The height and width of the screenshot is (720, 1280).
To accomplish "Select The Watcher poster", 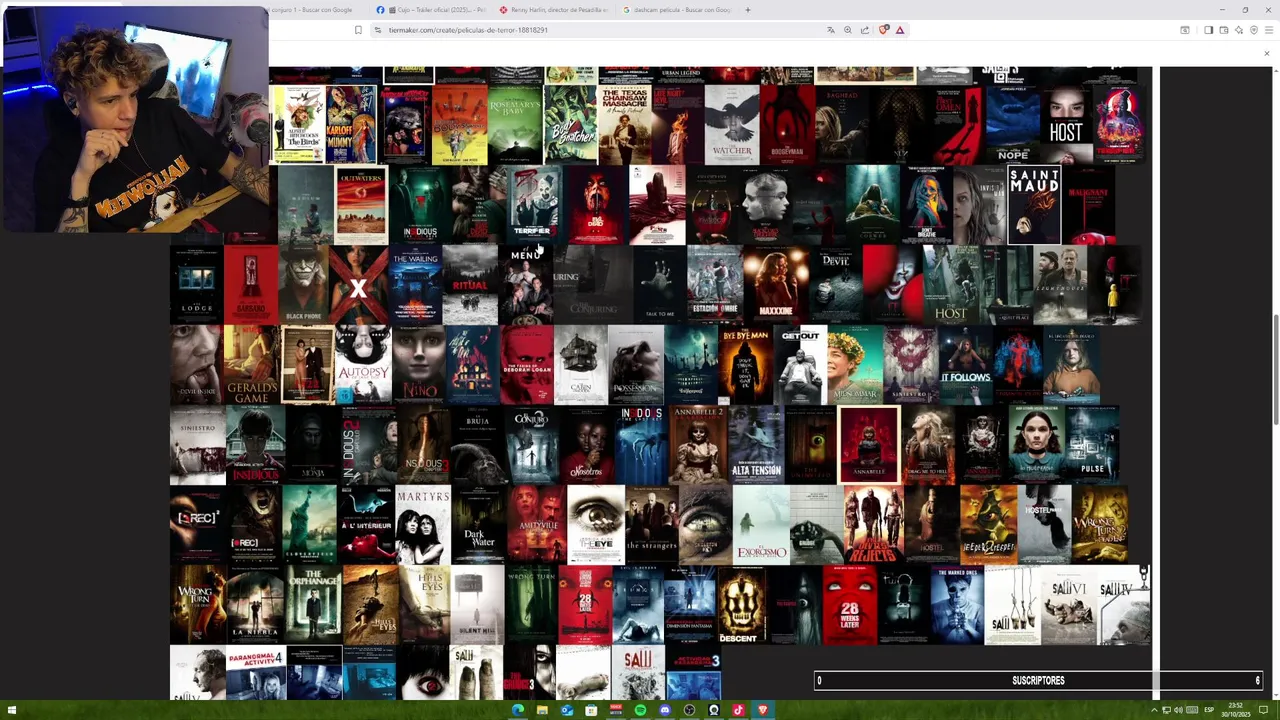I will (731, 124).
